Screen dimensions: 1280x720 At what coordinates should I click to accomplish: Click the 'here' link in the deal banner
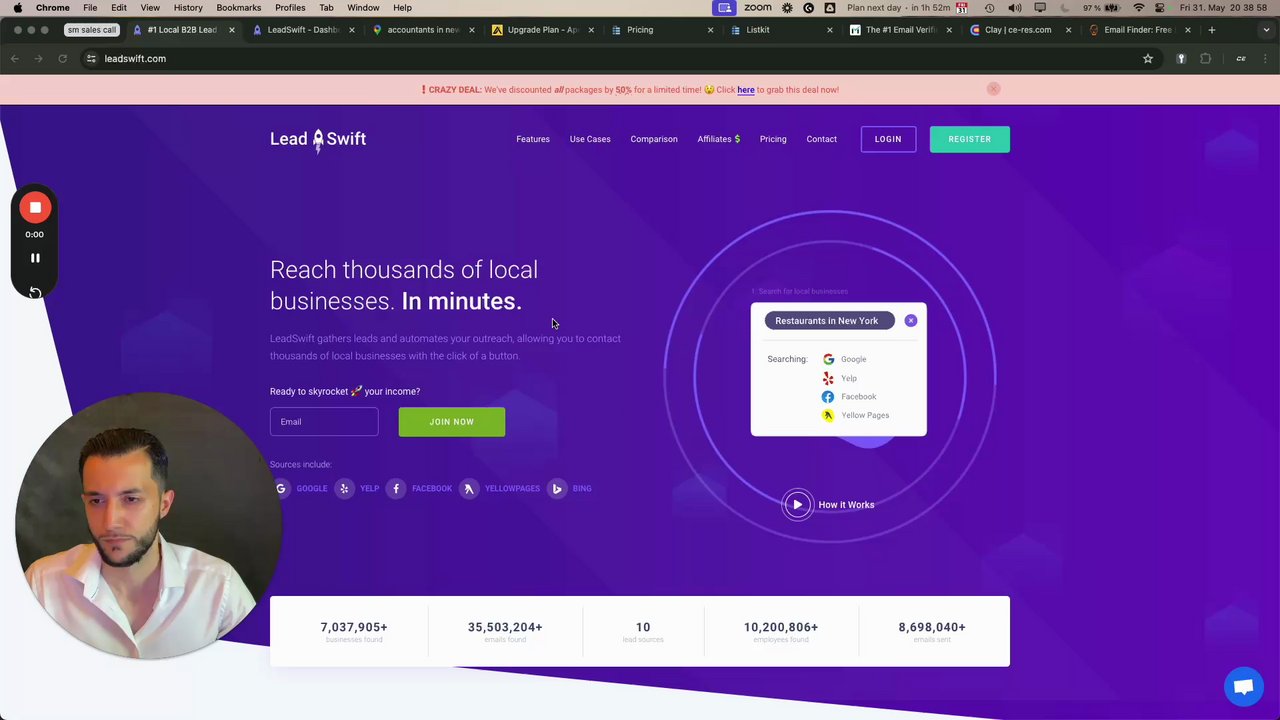(x=746, y=90)
